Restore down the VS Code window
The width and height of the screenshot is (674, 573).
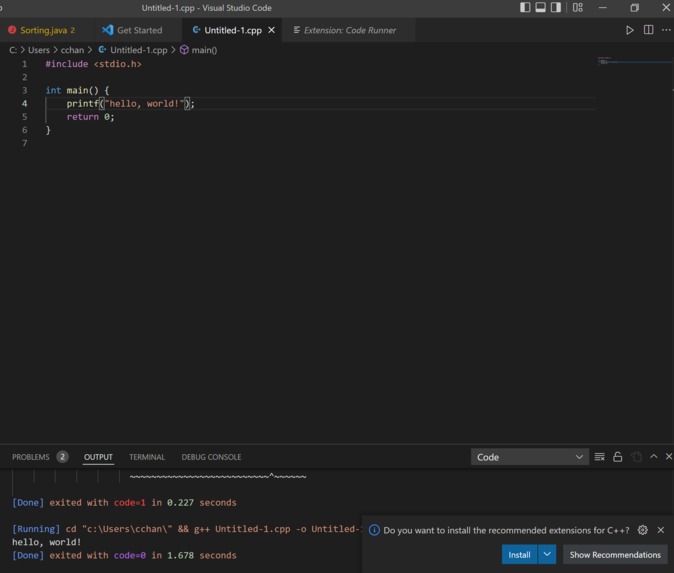click(634, 7)
